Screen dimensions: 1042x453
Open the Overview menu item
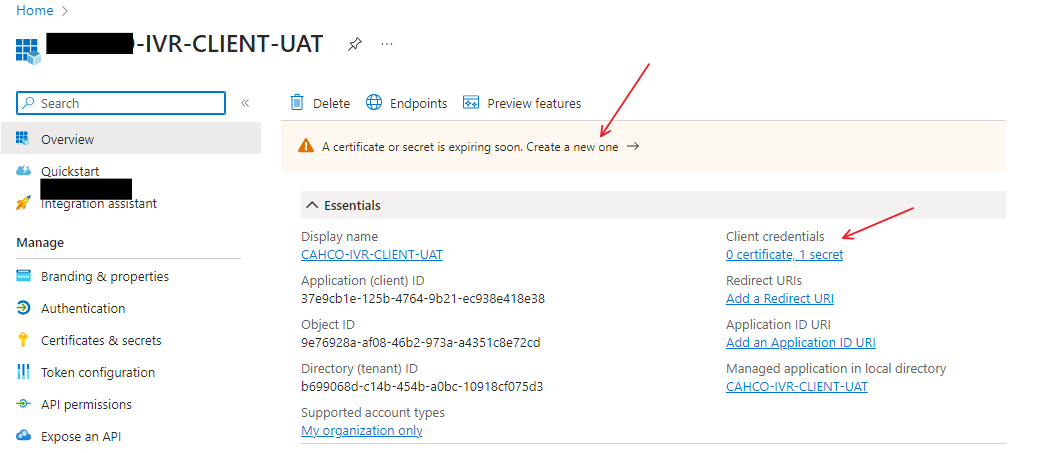pos(67,139)
